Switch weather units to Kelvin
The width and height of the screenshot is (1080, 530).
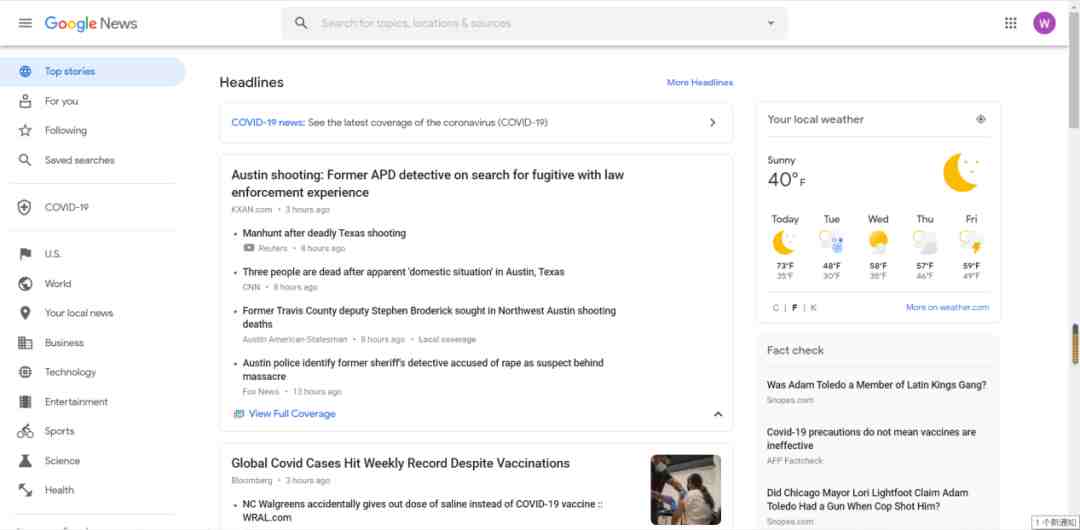tap(814, 308)
